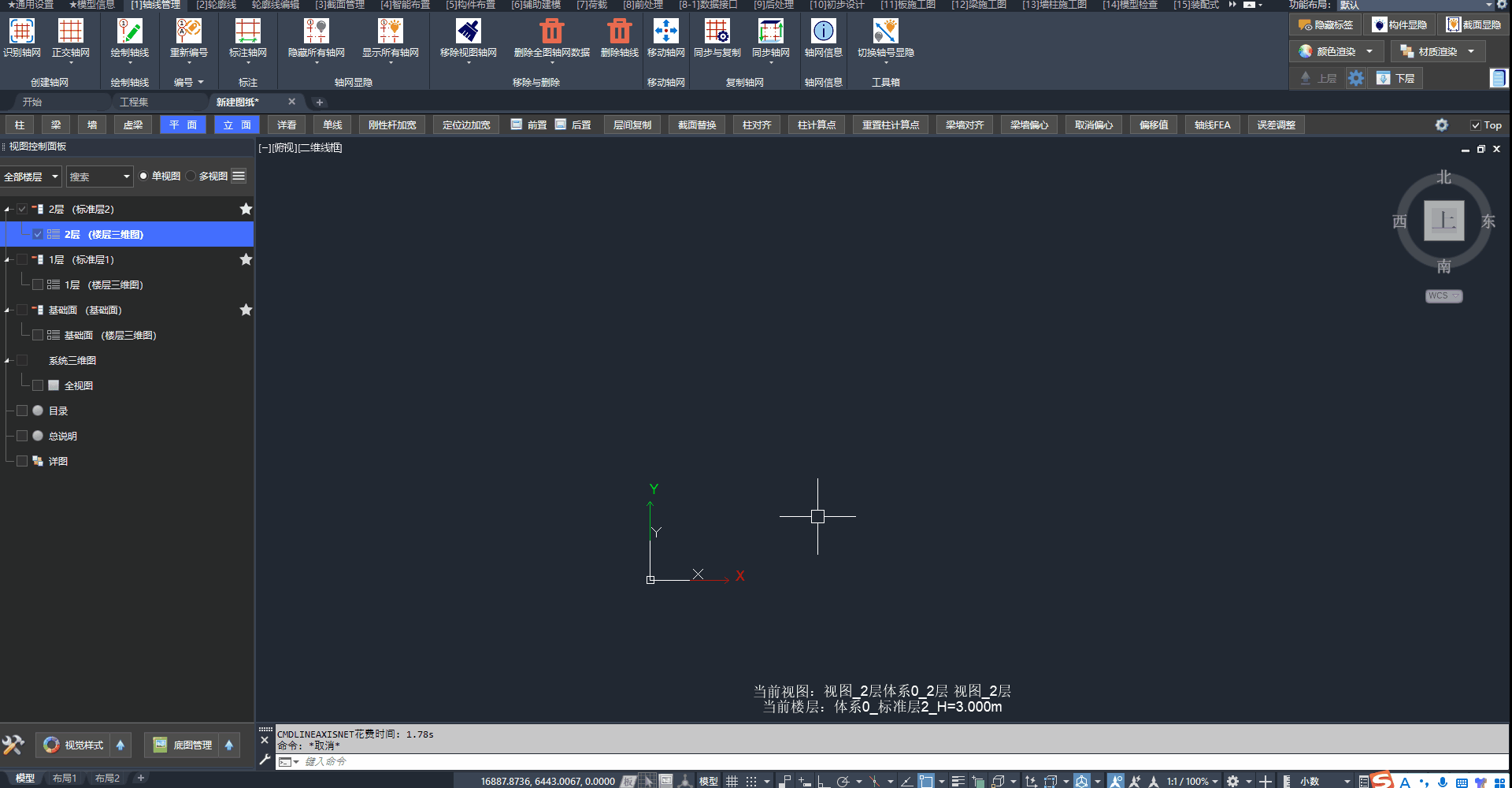Image resolution: width=1512 pixels, height=788 pixels.
Task: Click the 层间复制 button
Action: click(632, 125)
